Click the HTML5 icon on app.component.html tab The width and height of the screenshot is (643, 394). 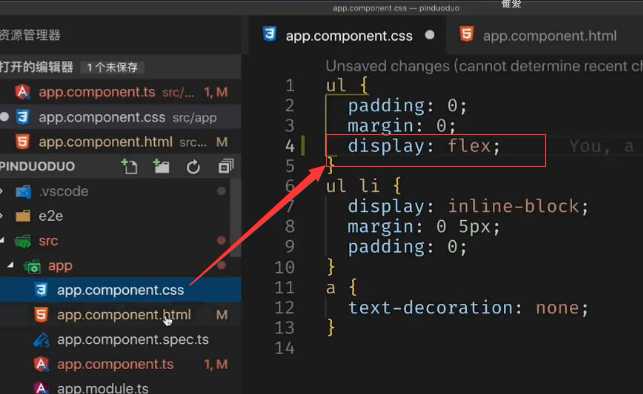click(467, 34)
